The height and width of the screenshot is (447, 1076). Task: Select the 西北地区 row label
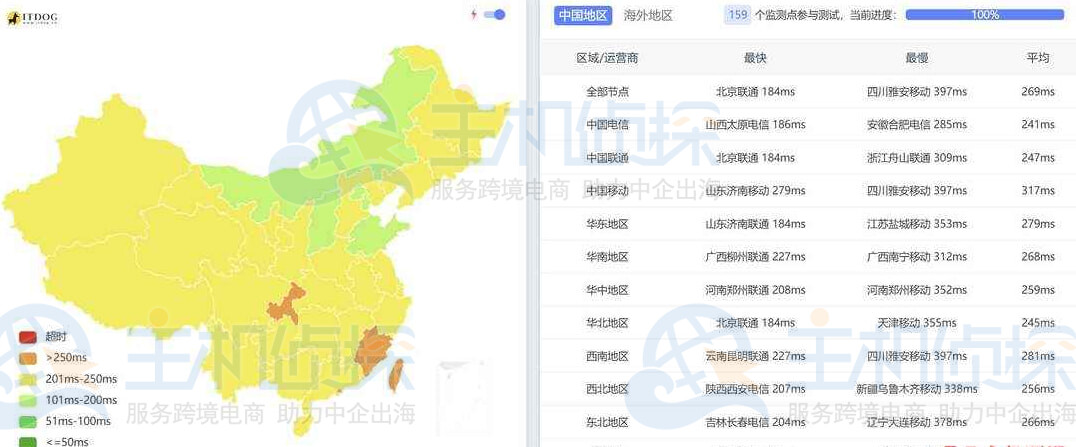607,389
